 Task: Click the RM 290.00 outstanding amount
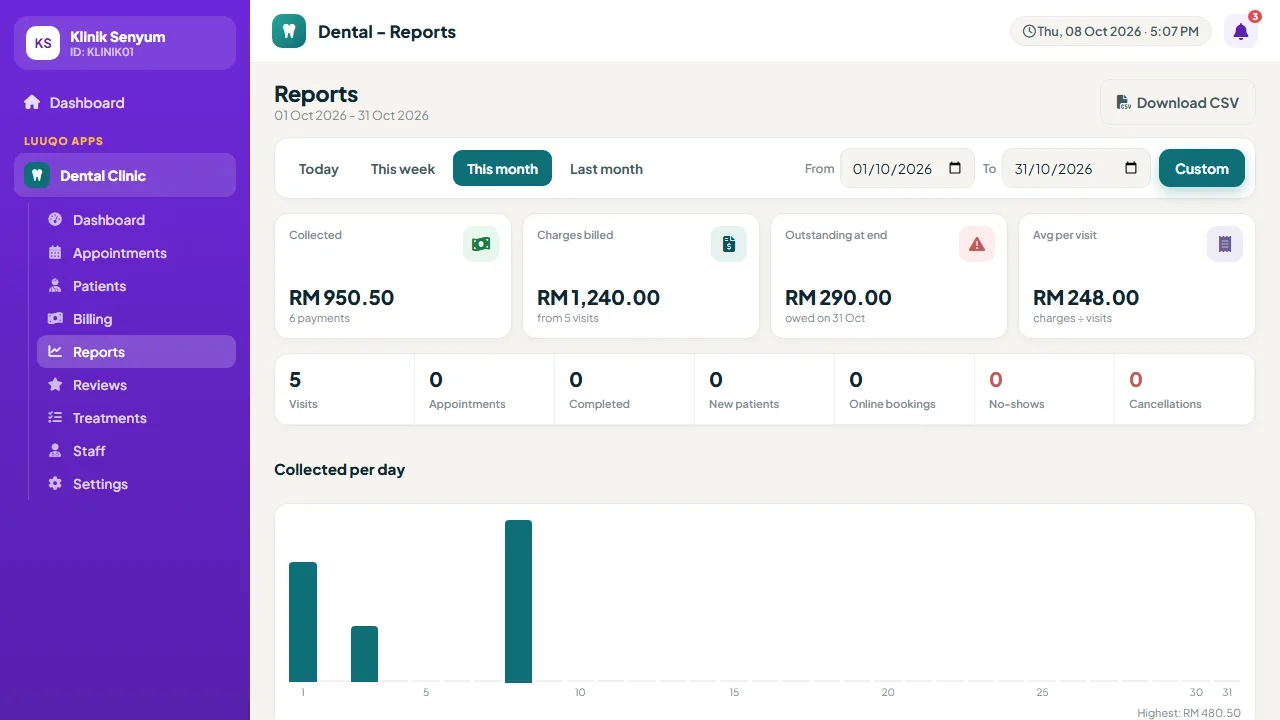pyautogui.click(x=838, y=297)
